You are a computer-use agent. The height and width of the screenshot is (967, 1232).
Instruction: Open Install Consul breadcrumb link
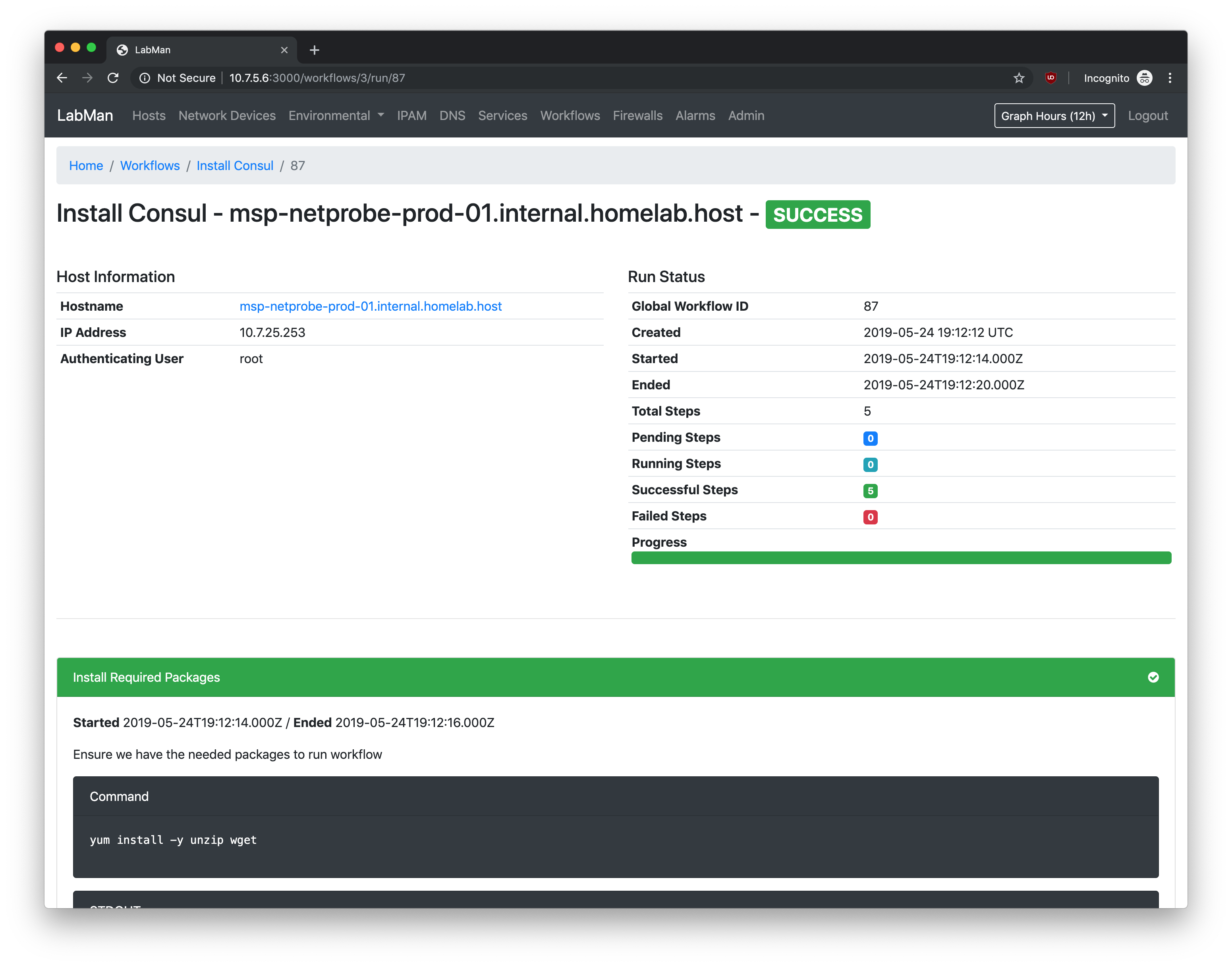(235, 166)
